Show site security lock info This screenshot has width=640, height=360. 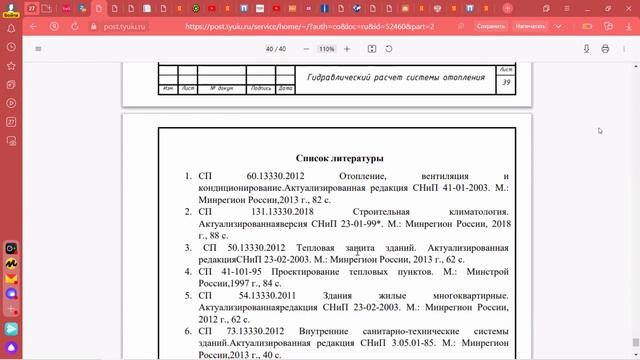pos(93,27)
